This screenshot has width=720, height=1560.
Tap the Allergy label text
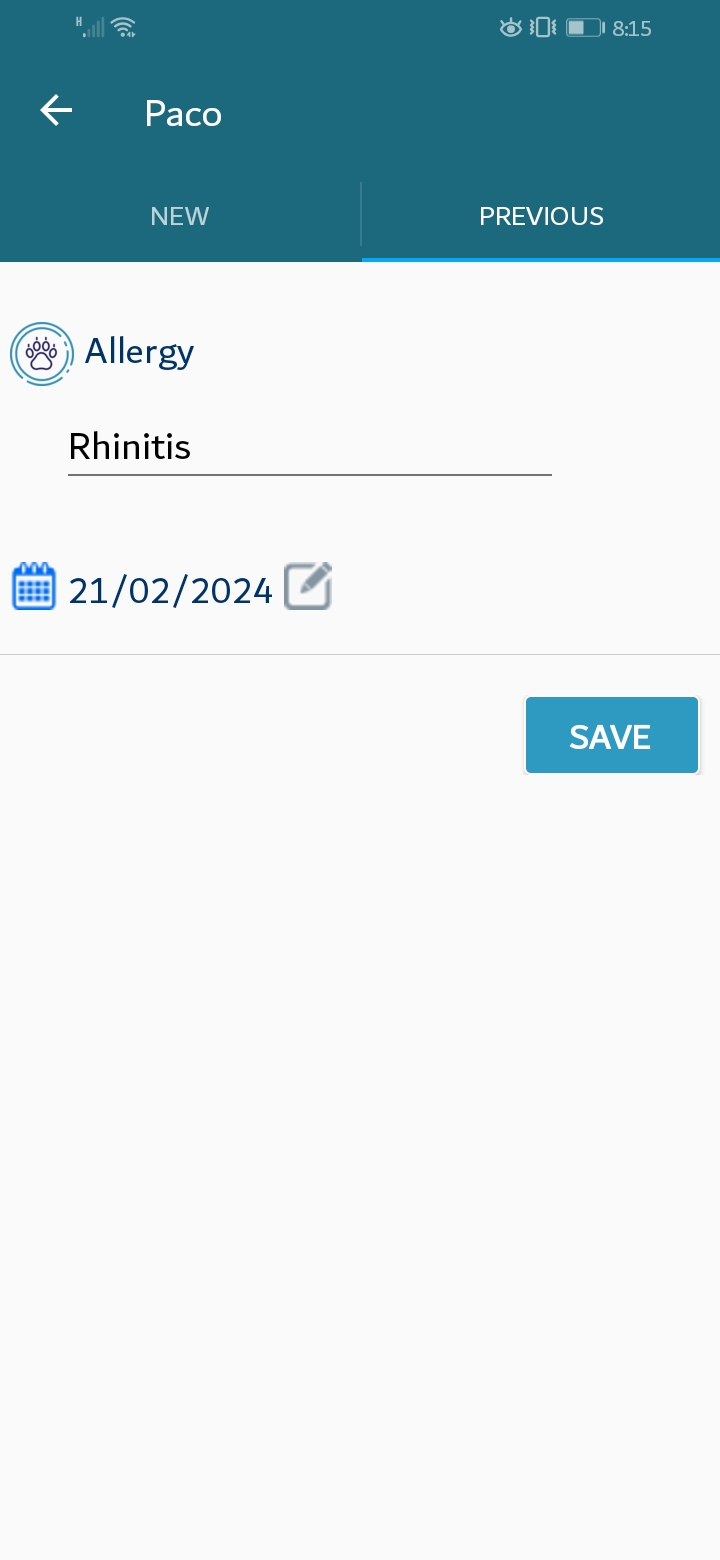(x=139, y=352)
